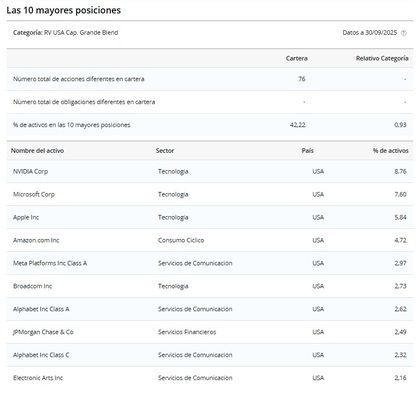The width and height of the screenshot is (420, 398).
Task: Click Amazon's 4,72 percentage value
Action: pos(400,240)
